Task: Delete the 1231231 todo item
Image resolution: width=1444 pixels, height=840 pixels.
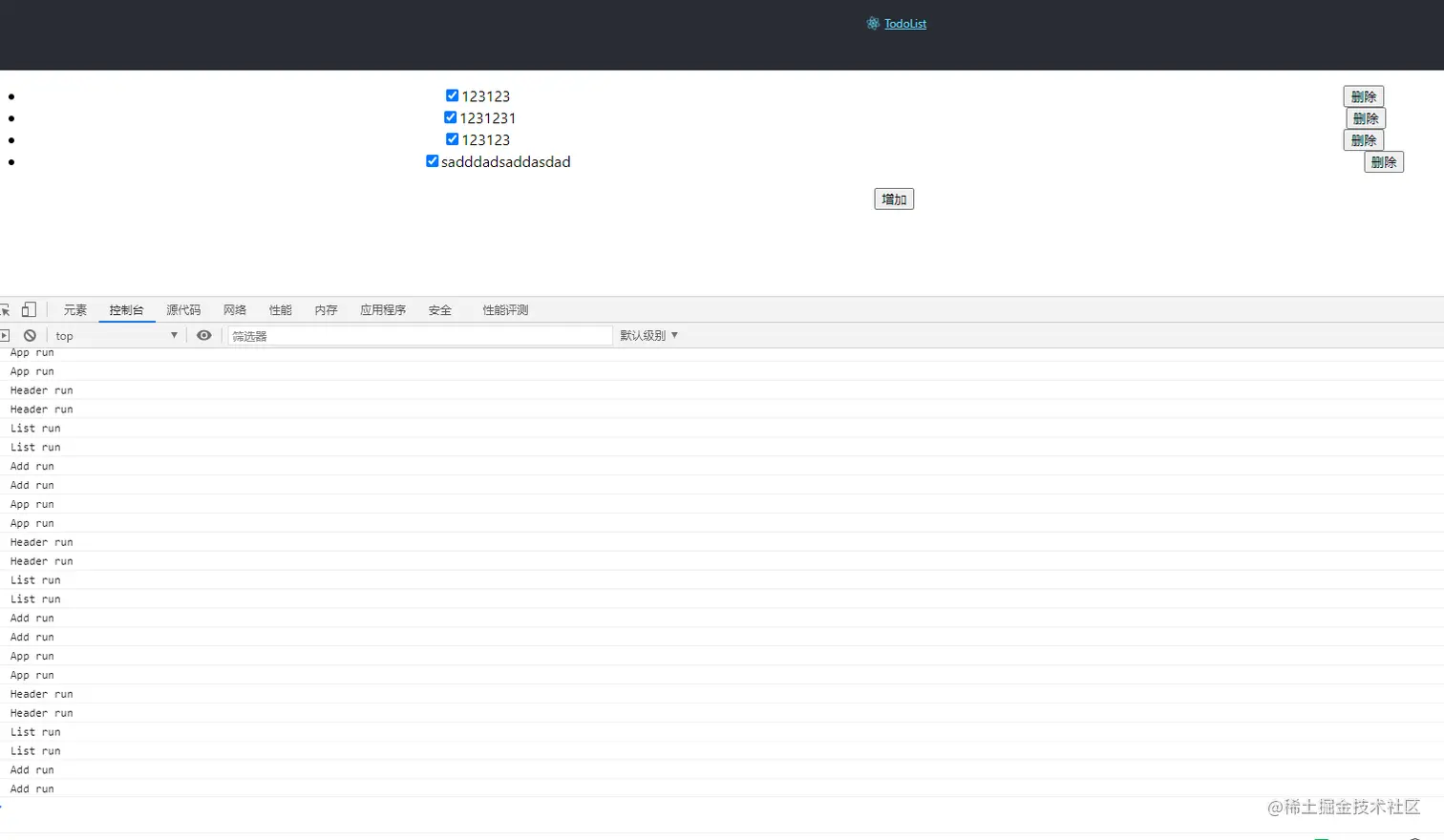Action: pyautogui.click(x=1366, y=118)
